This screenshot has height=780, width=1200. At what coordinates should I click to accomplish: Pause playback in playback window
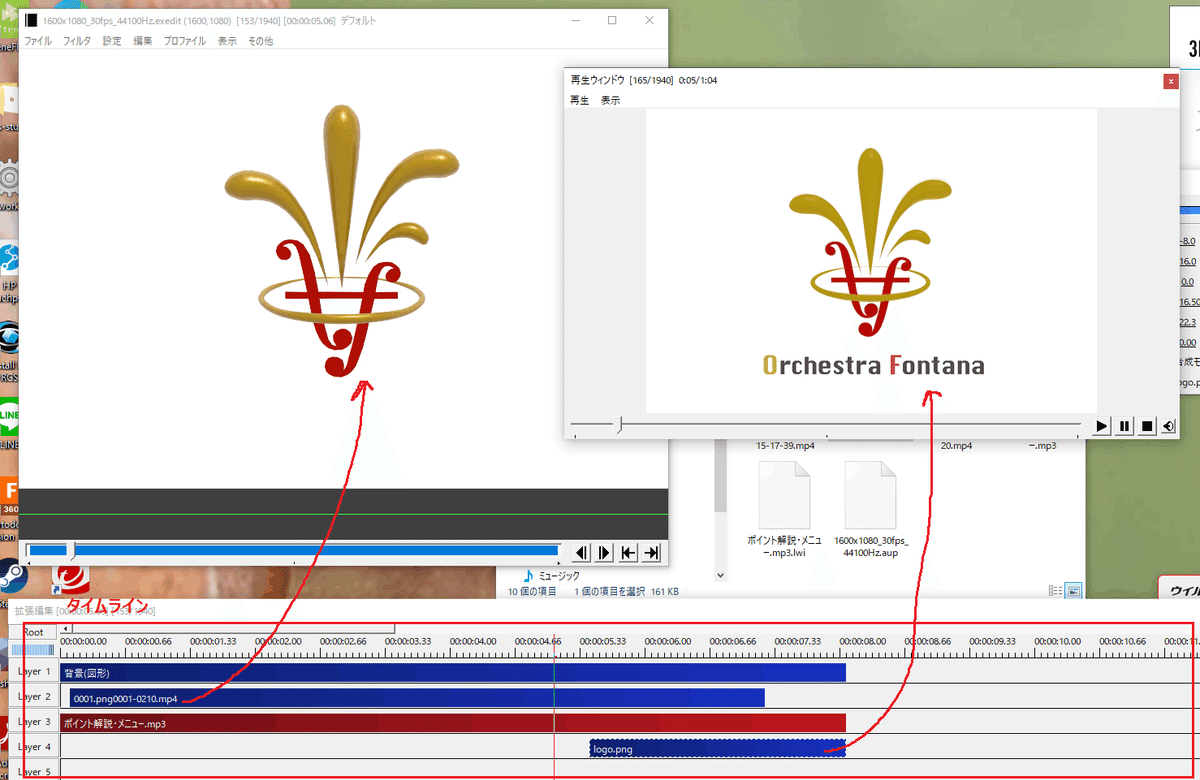point(1124,426)
